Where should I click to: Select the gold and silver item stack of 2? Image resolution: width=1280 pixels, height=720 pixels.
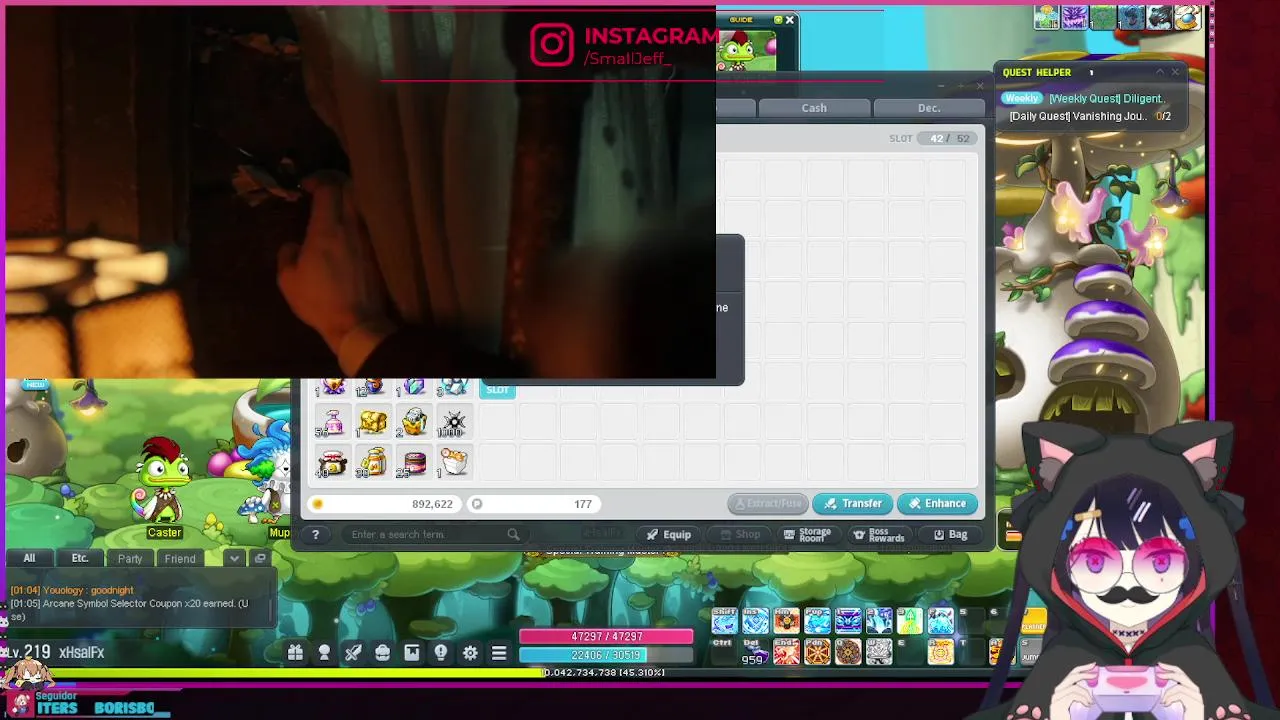point(413,422)
